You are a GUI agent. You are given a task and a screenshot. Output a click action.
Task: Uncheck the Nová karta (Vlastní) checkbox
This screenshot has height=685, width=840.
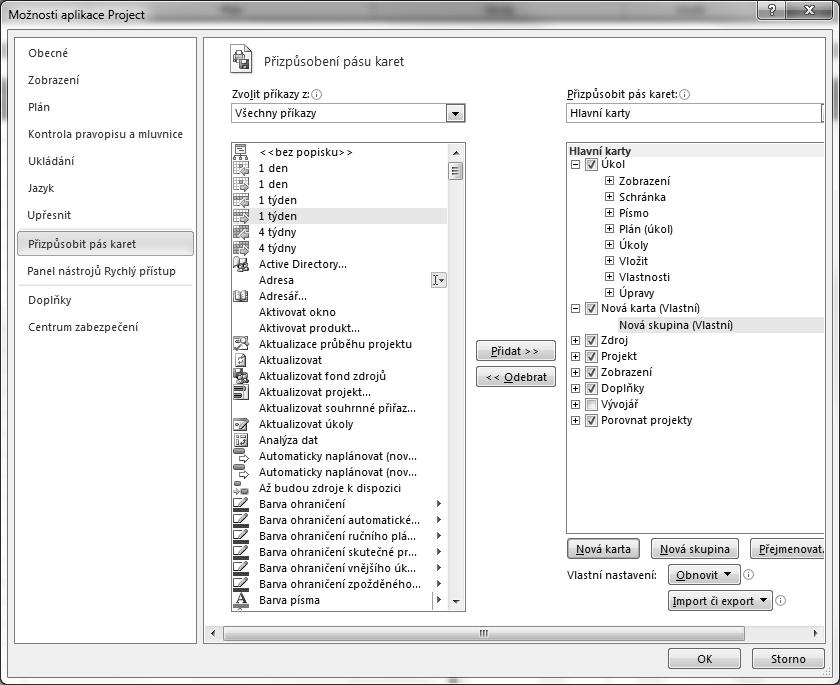click(x=591, y=308)
